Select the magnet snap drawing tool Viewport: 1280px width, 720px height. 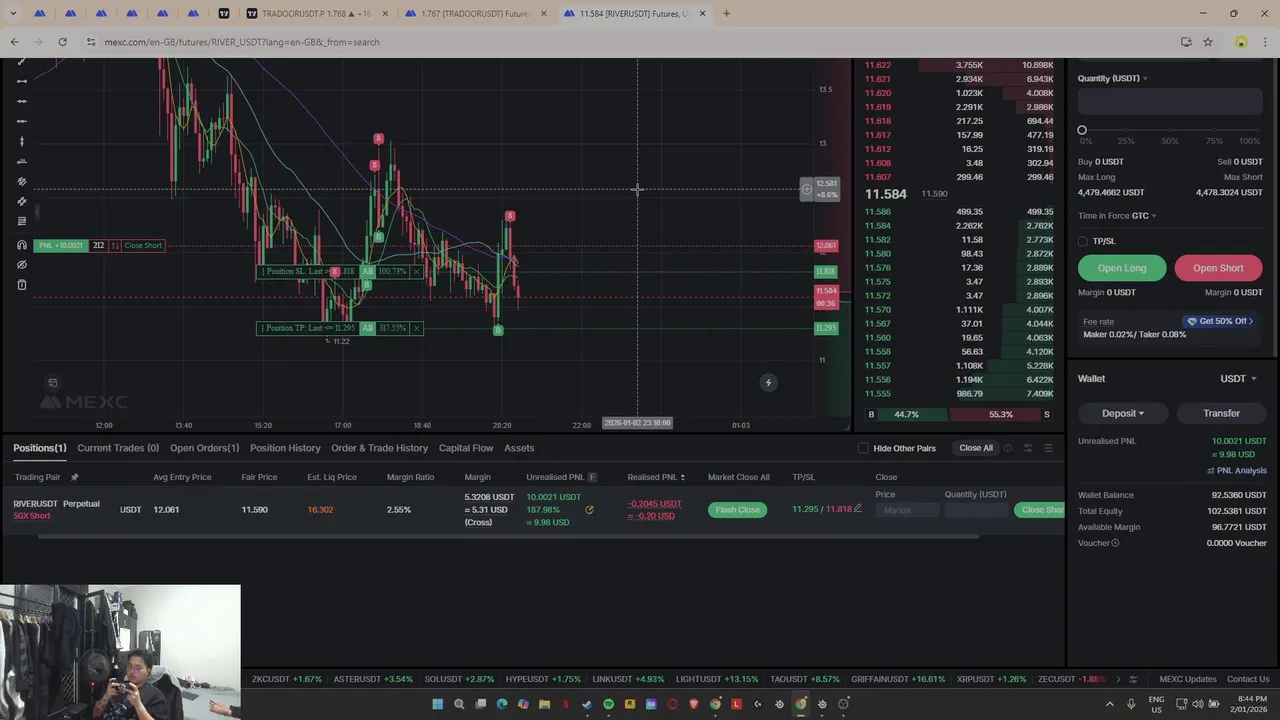tap(22, 245)
